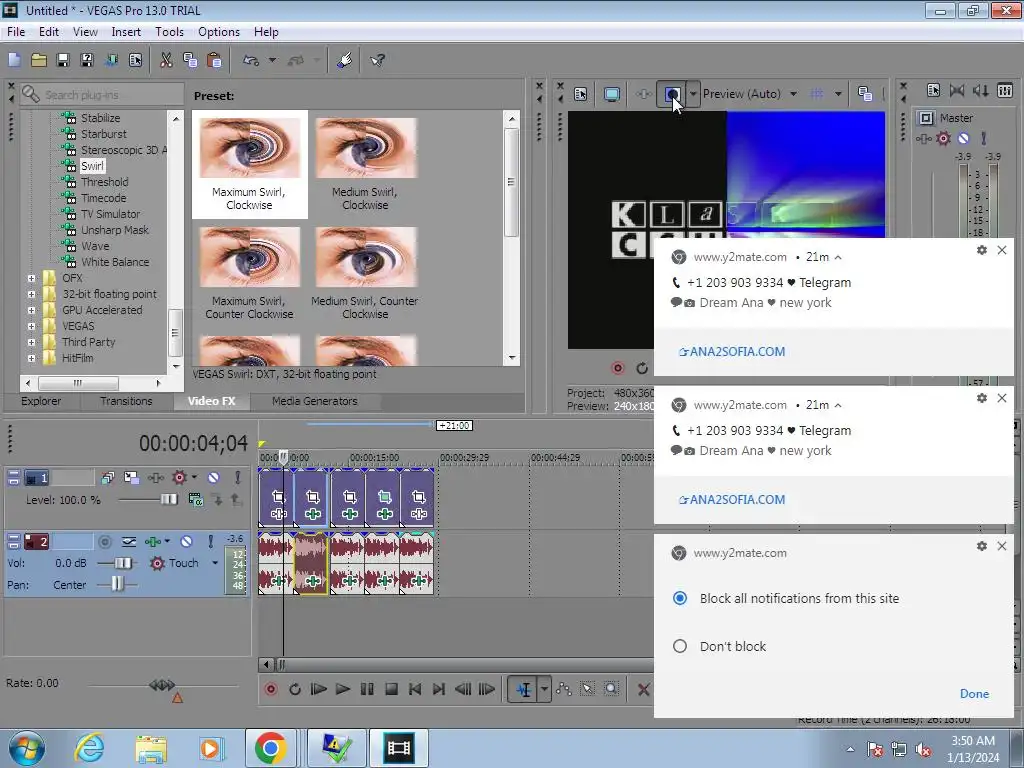The width and height of the screenshot is (1024, 768).
Task: Expand the 32-bit floating point folder
Action: click(x=31, y=294)
